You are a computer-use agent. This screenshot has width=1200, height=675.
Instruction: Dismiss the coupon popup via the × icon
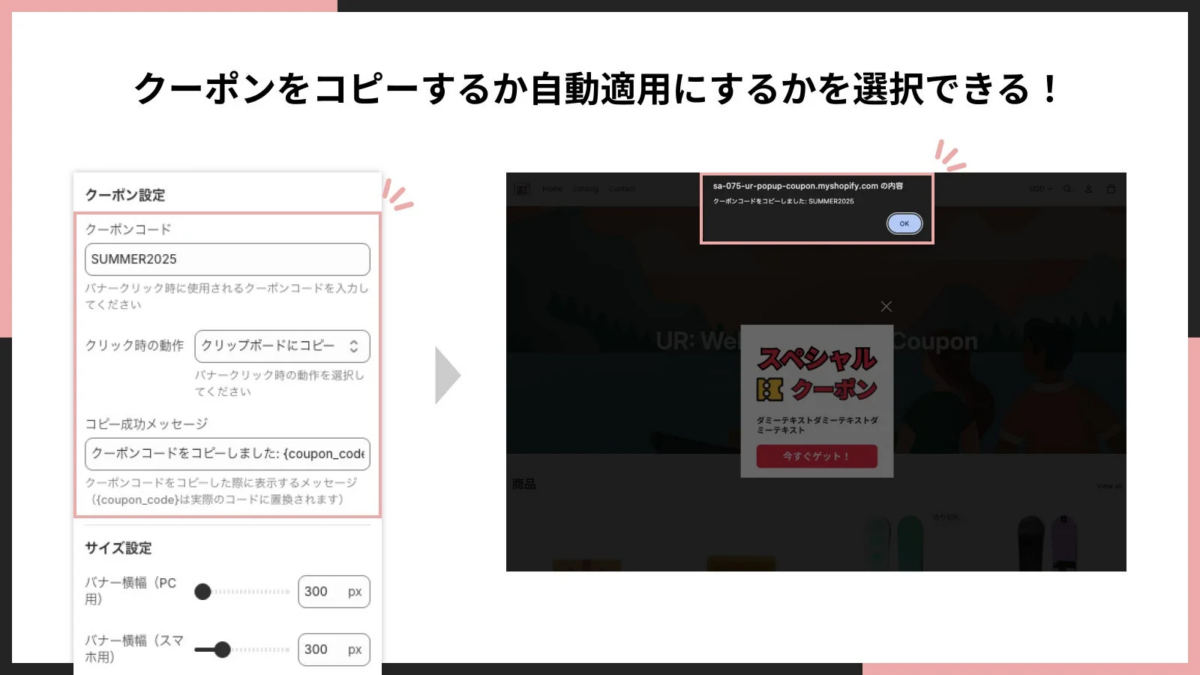coord(886,307)
